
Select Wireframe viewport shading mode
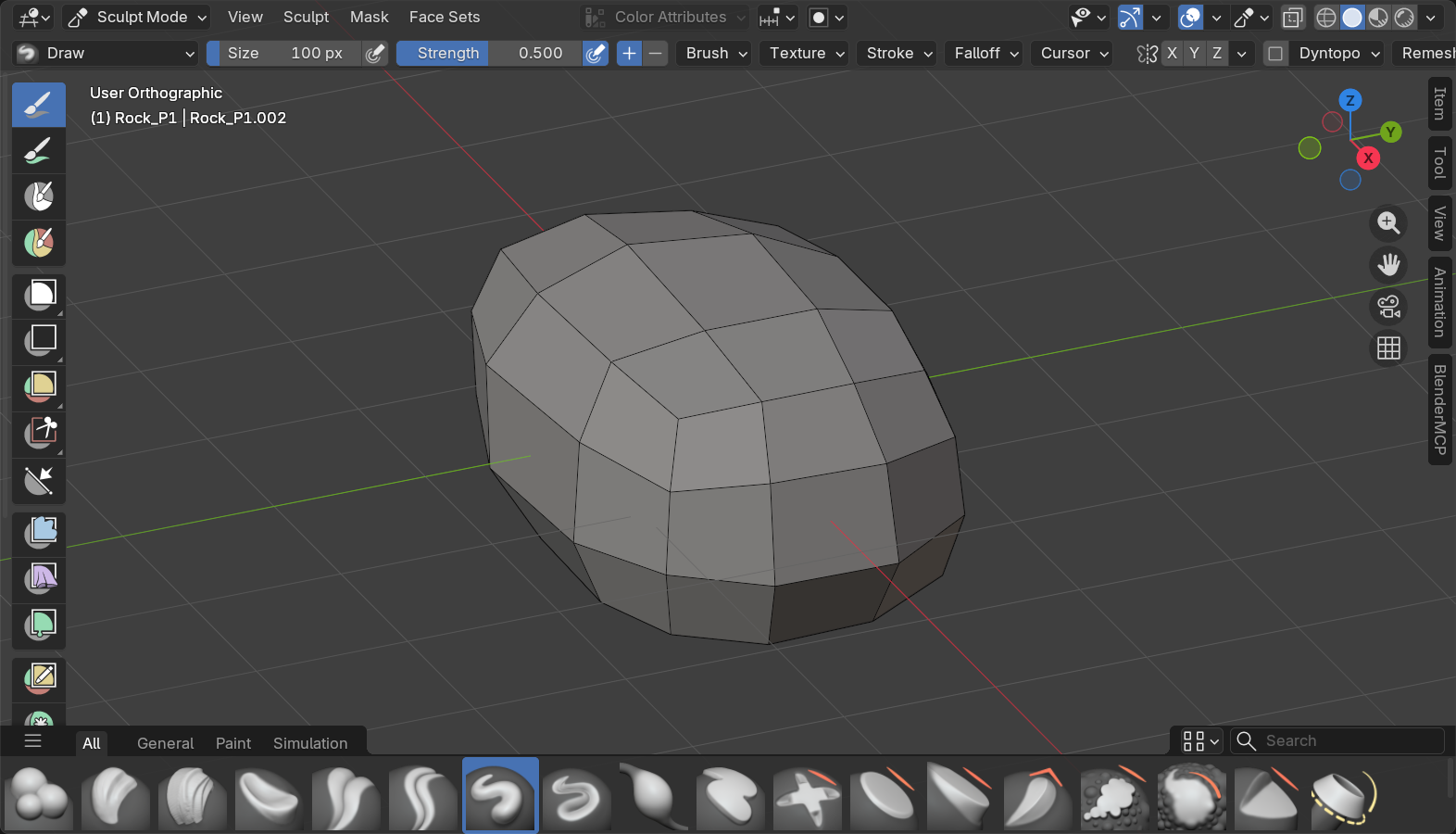click(1326, 18)
